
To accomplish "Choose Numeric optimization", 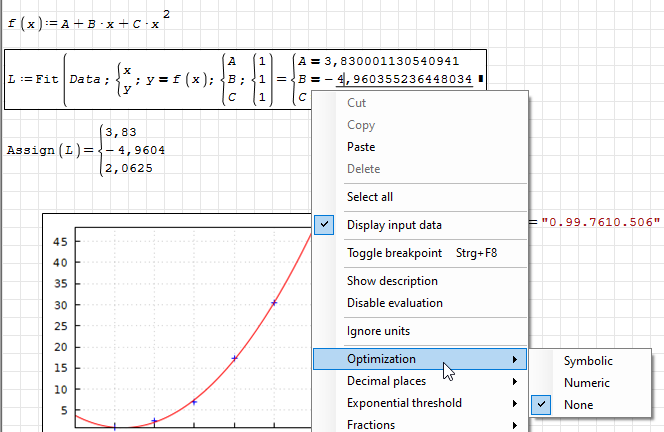I will 586,383.
